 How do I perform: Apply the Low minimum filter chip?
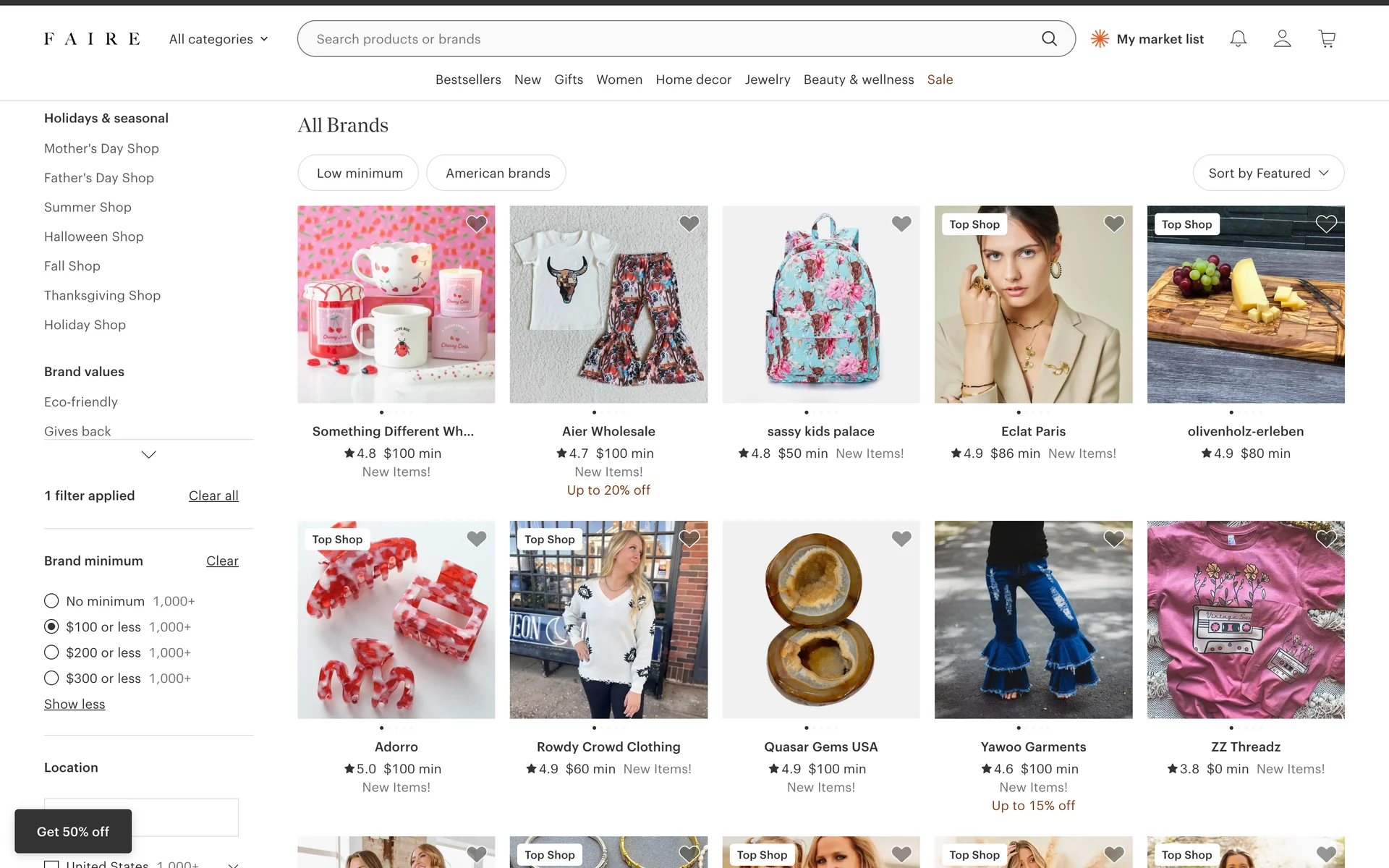(359, 173)
